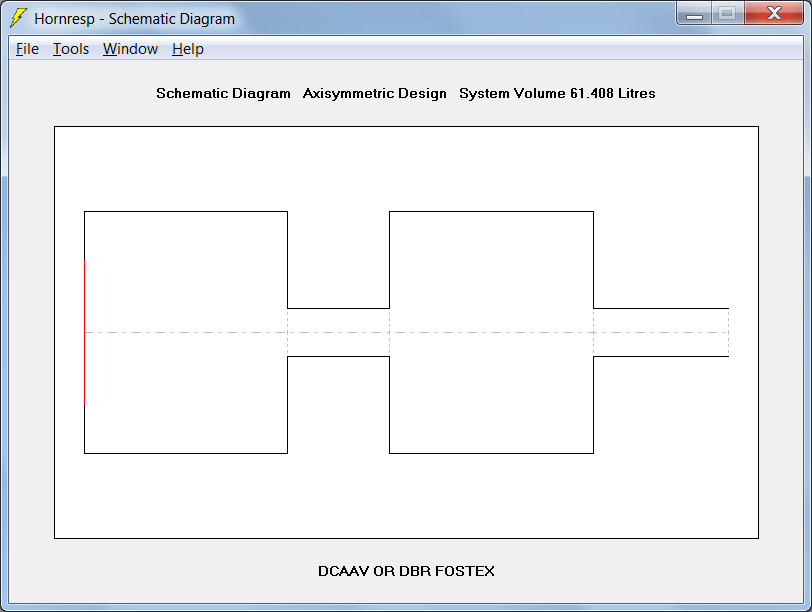Open the Tools menu
The height and width of the screenshot is (612, 812).
point(71,49)
